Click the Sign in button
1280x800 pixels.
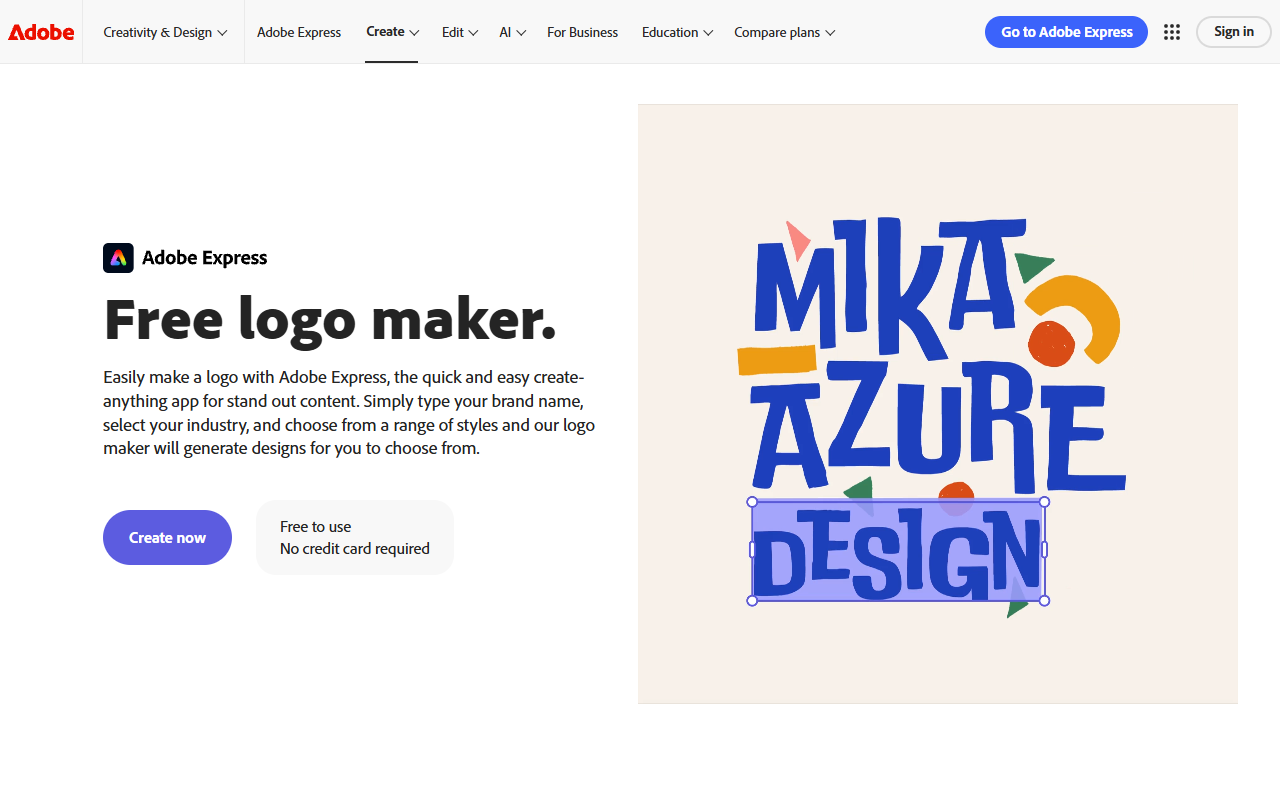pos(1234,32)
